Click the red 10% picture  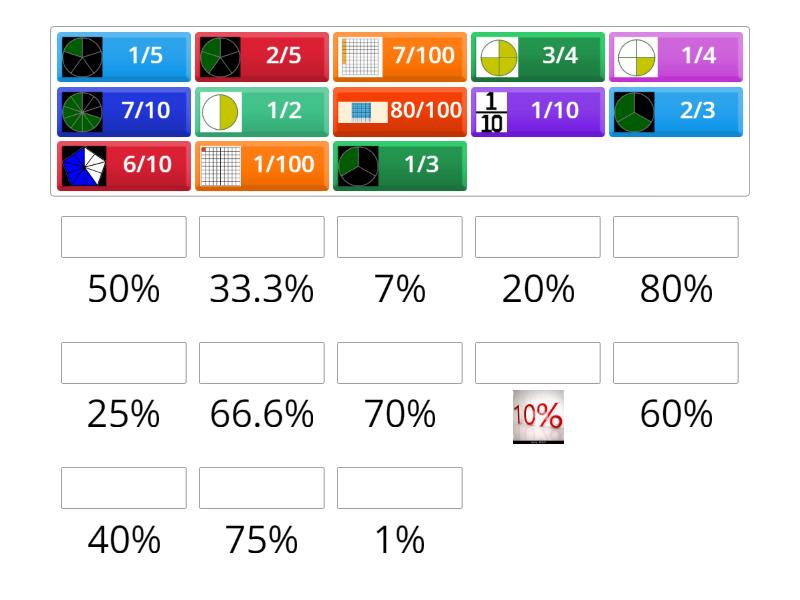point(538,412)
